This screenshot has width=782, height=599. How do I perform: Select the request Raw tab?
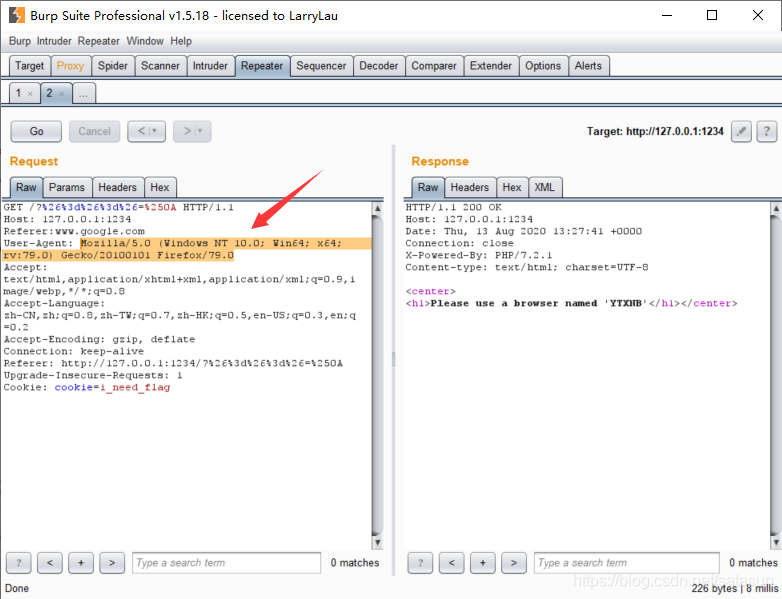click(26, 188)
